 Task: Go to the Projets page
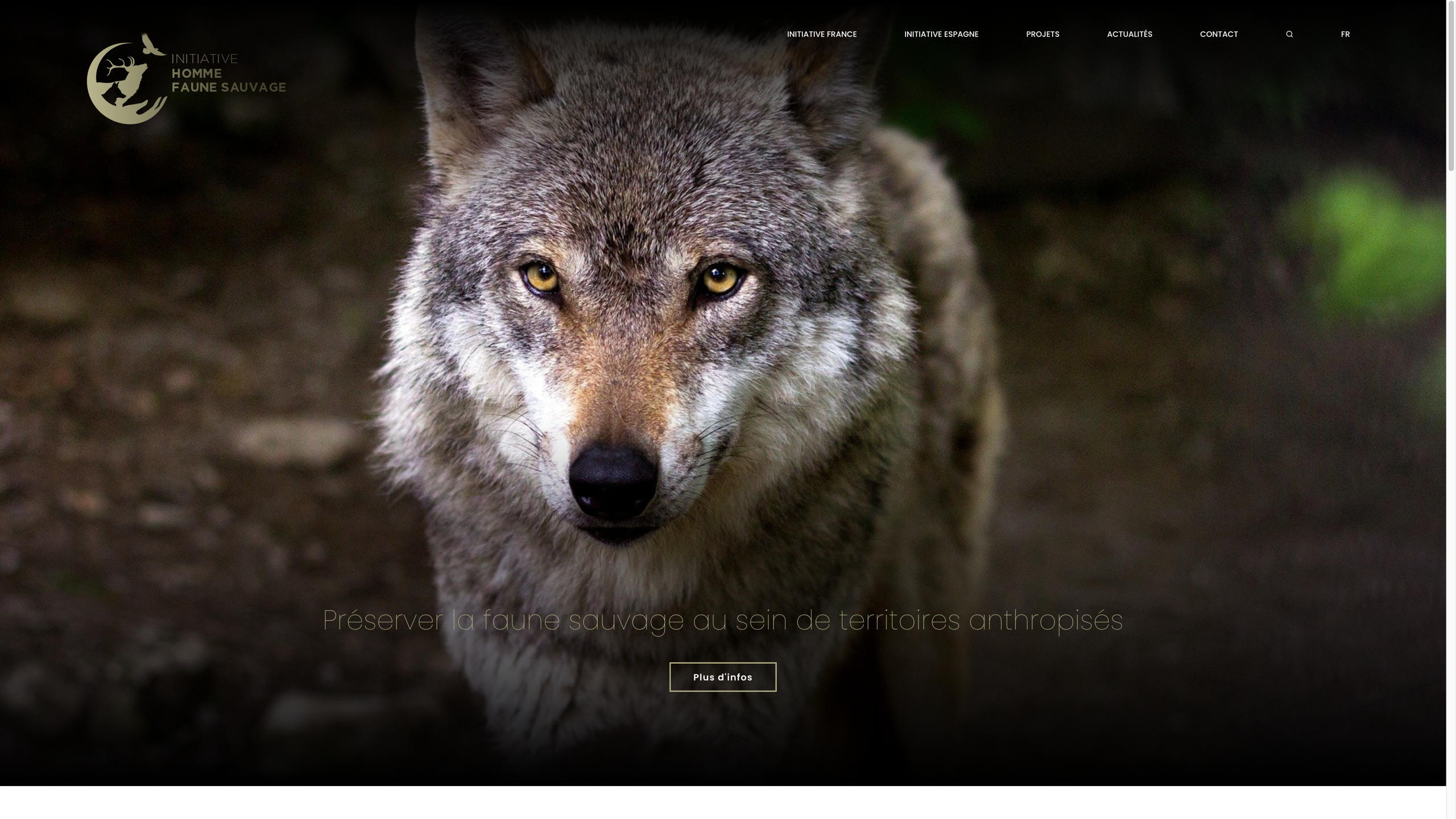pos(1043,34)
